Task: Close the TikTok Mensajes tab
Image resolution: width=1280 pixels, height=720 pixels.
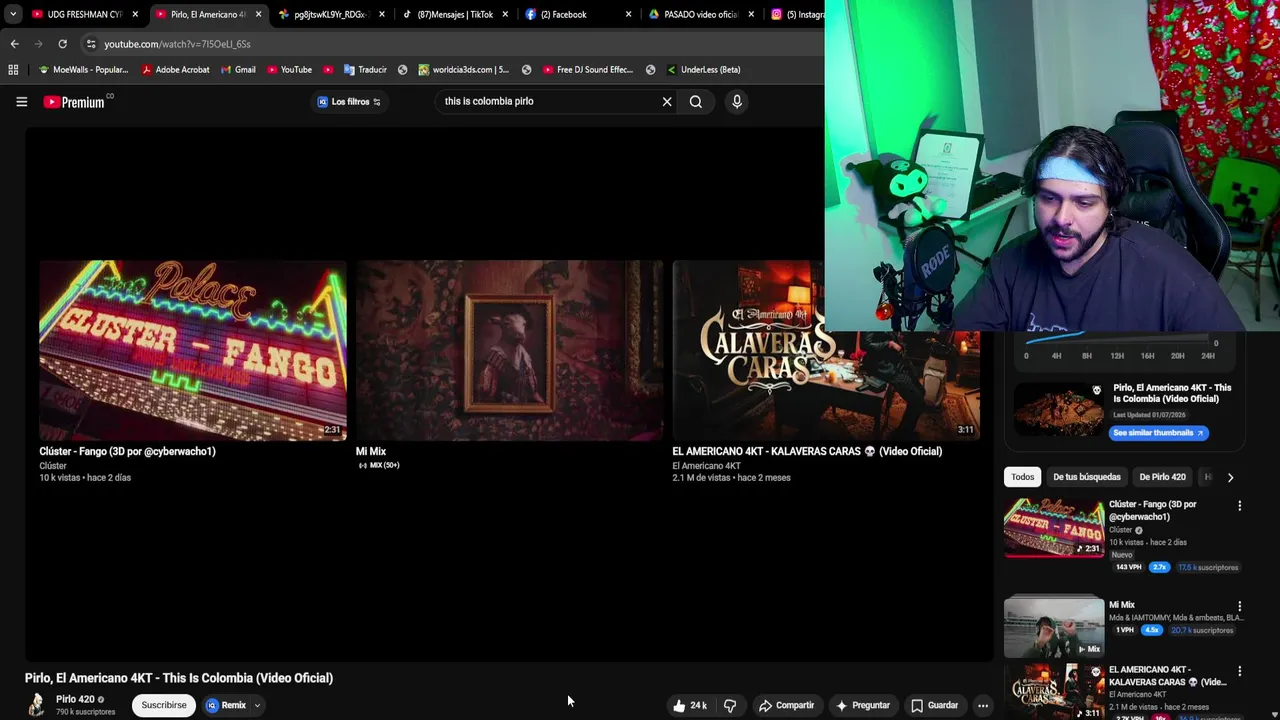Action: tap(505, 14)
